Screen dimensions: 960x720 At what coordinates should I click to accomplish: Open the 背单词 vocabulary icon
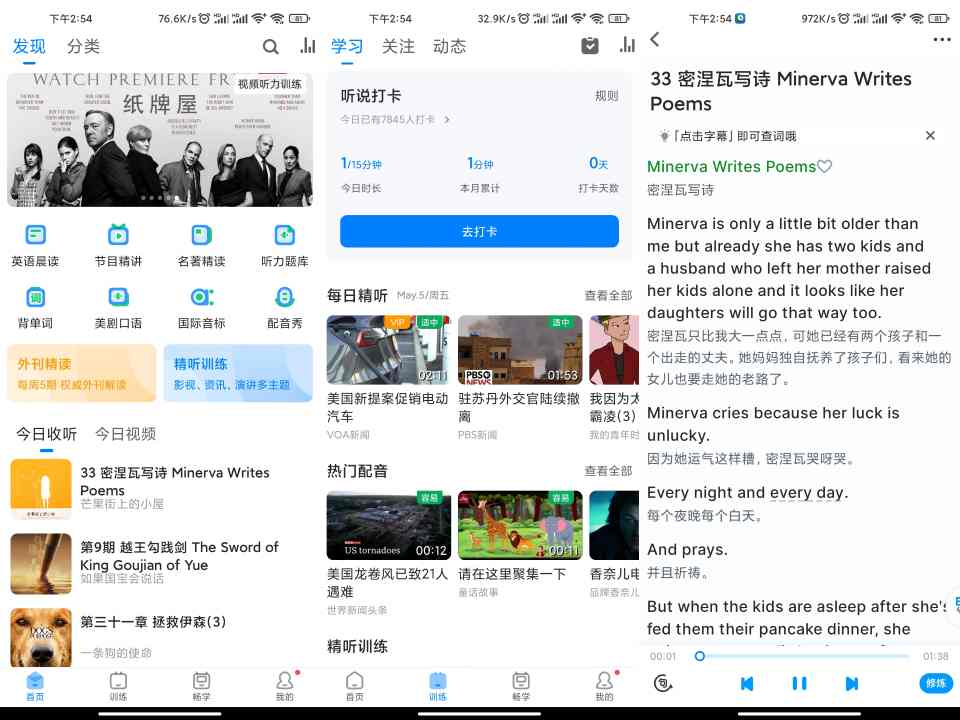coord(35,298)
